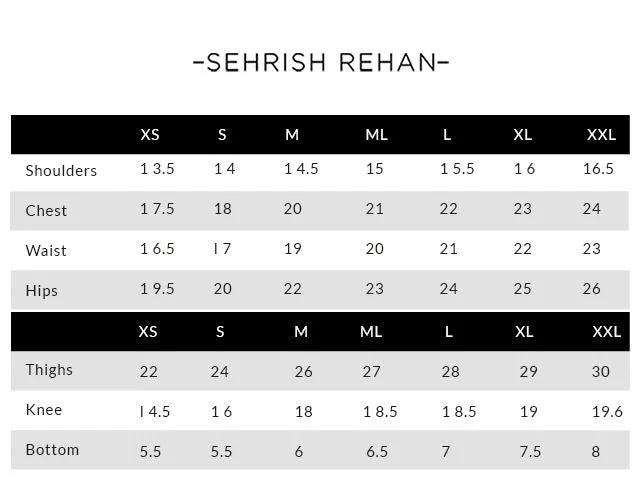Image resolution: width=641 pixels, height=479 pixels.
Task: Click the XXL header in the upper table
Action: pyautogui.click(x=601, y=135)
